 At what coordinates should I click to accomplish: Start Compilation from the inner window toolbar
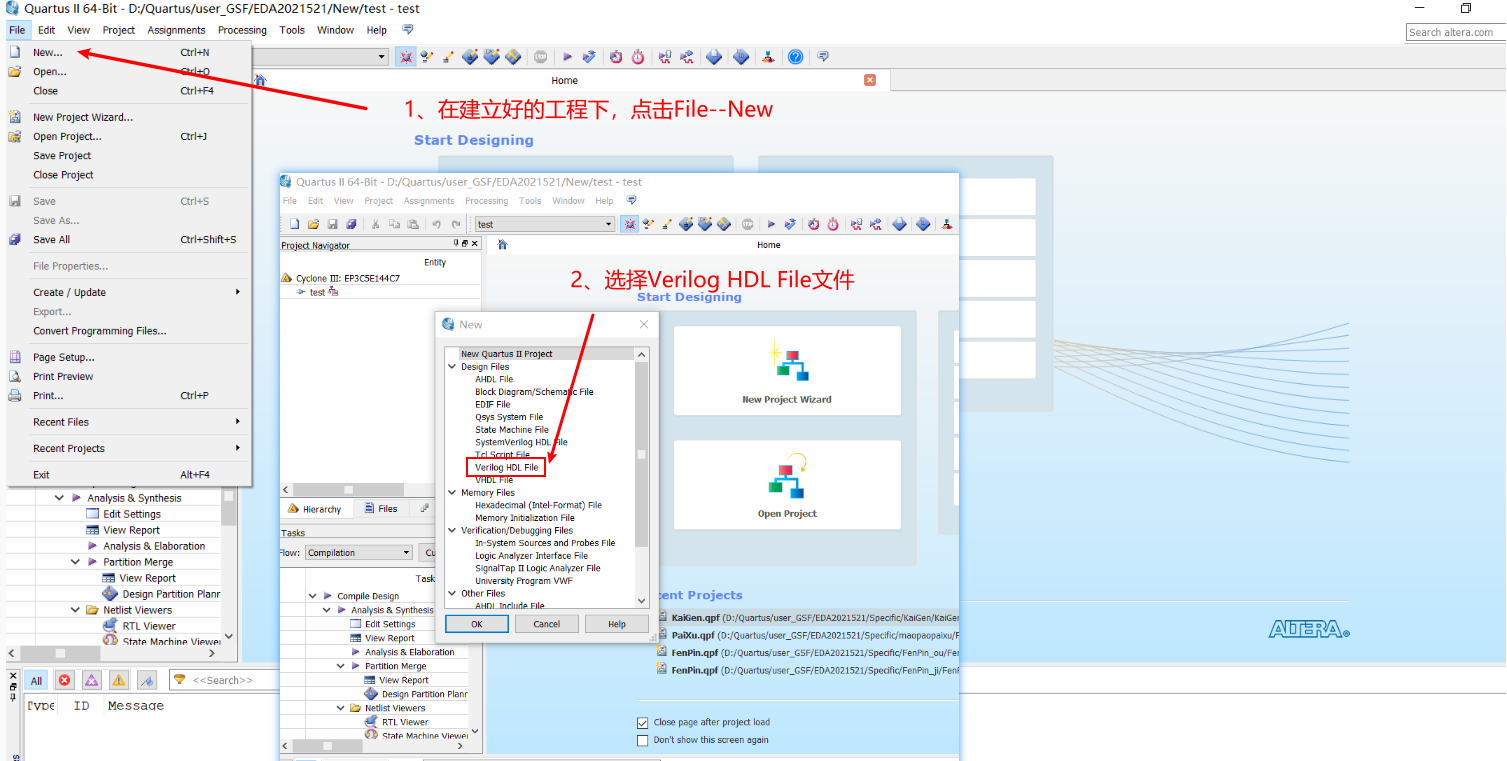(x=771, y=224)
